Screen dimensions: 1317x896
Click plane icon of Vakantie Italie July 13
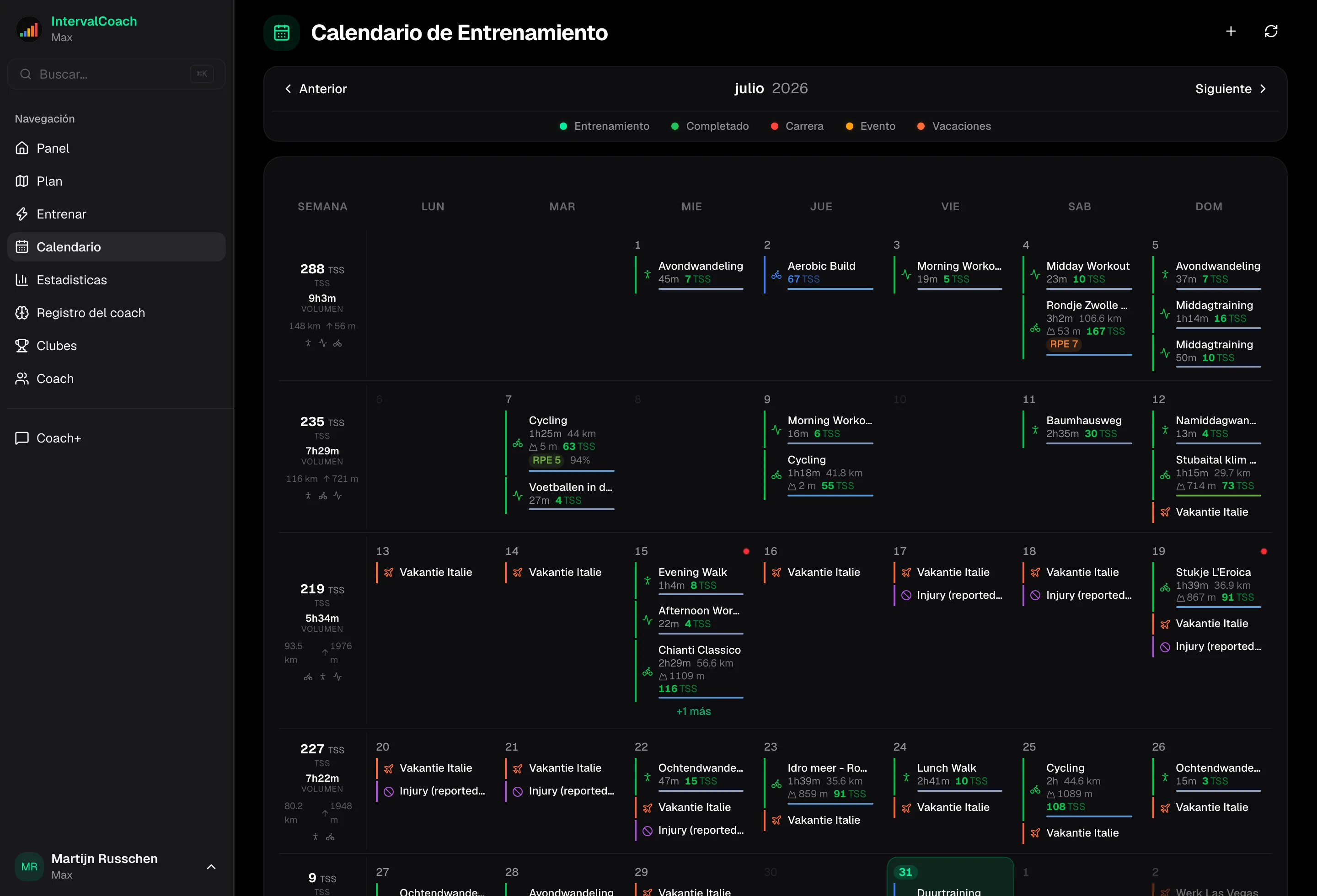pos(388,573)
